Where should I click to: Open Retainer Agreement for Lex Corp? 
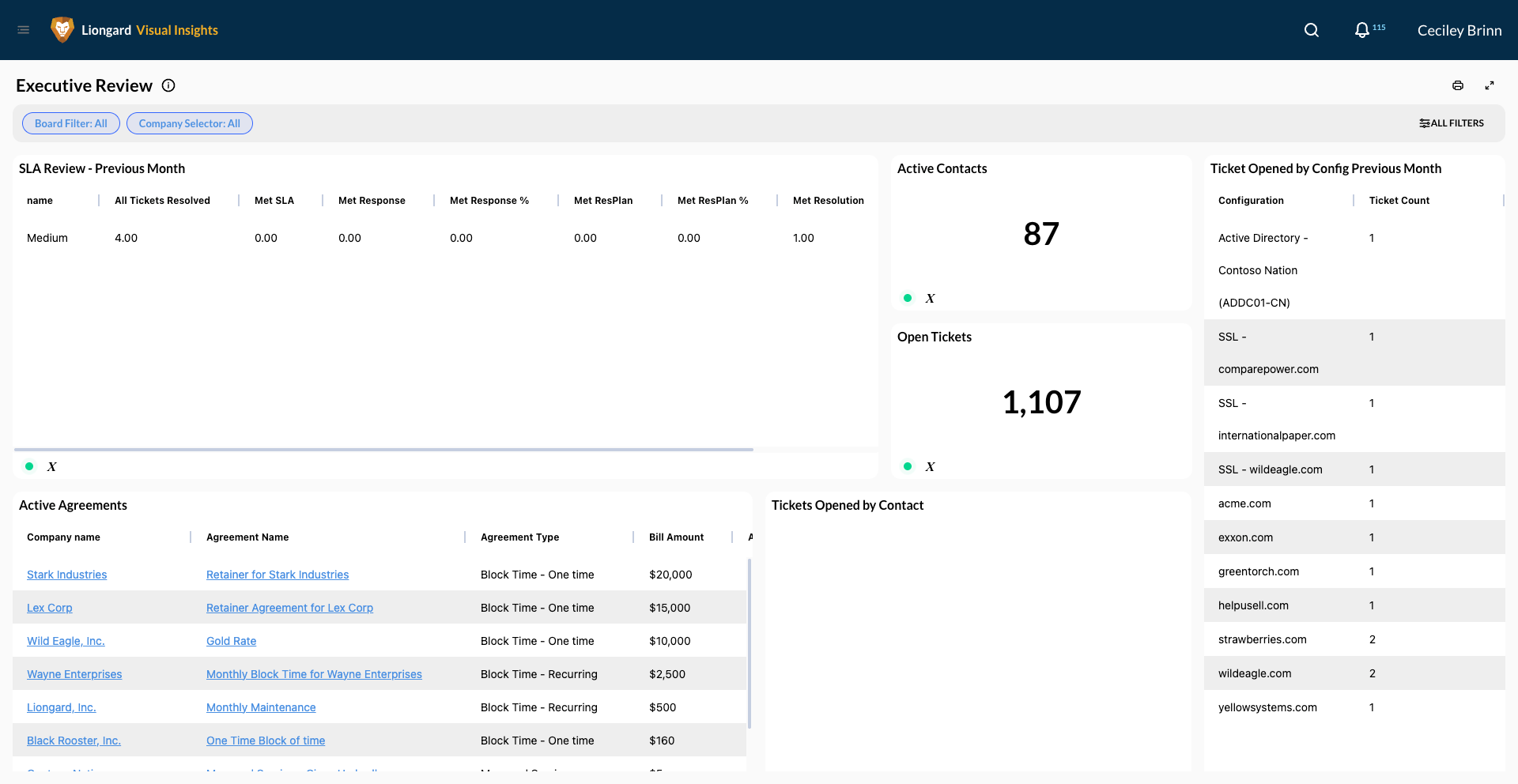pyautogui.click(x=289, y=608)
